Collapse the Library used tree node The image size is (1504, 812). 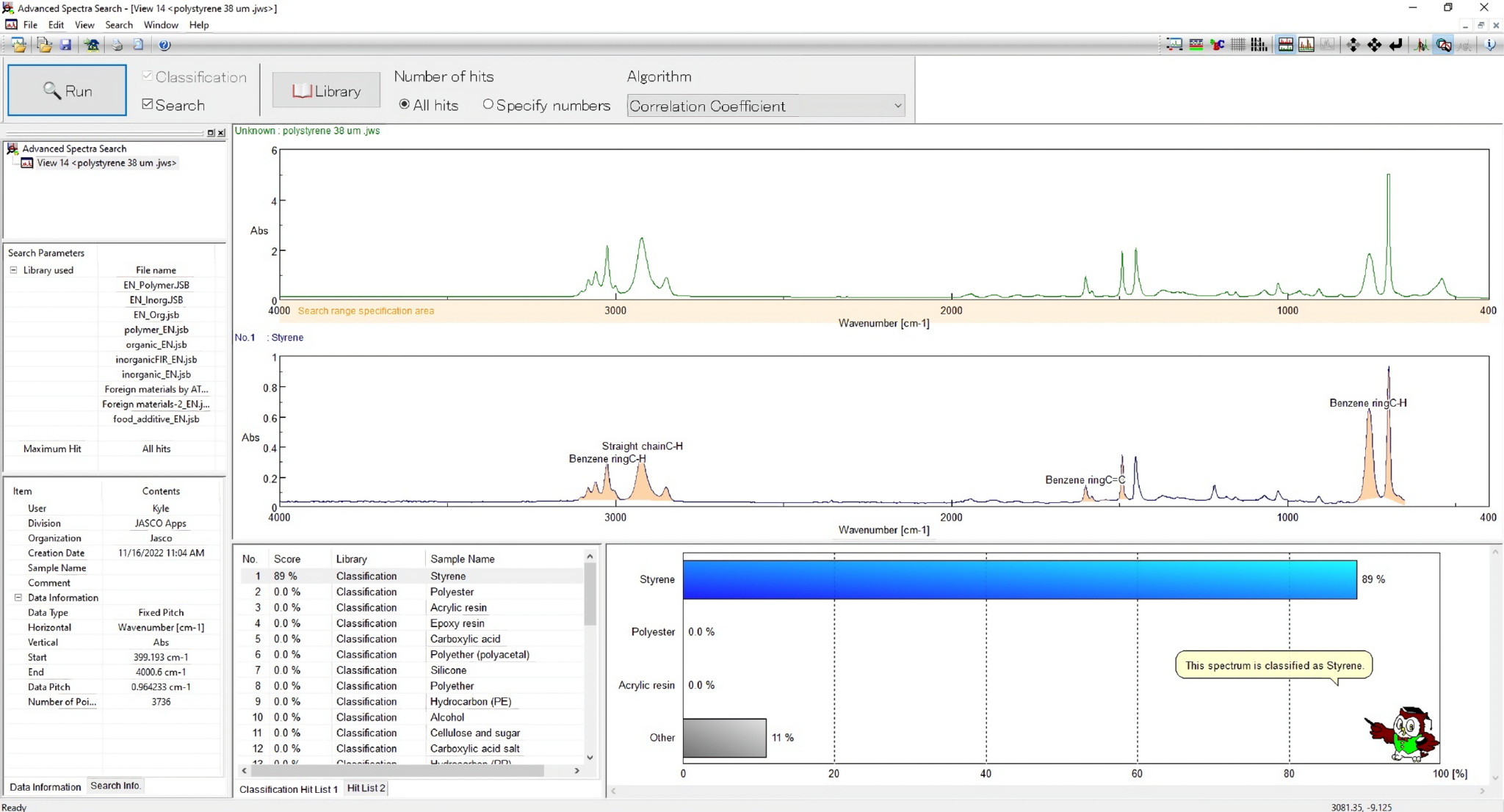pyautogui.click(x=13, y=270)
